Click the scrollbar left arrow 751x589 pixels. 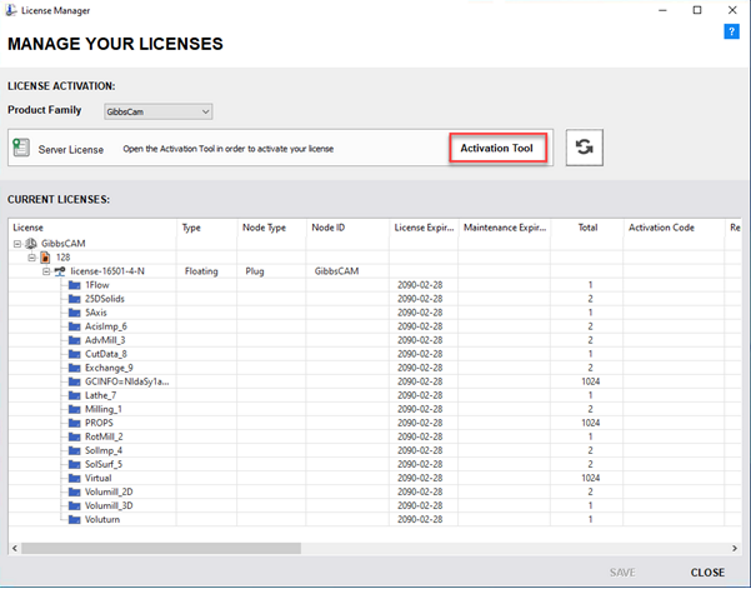tap(15, 548)
